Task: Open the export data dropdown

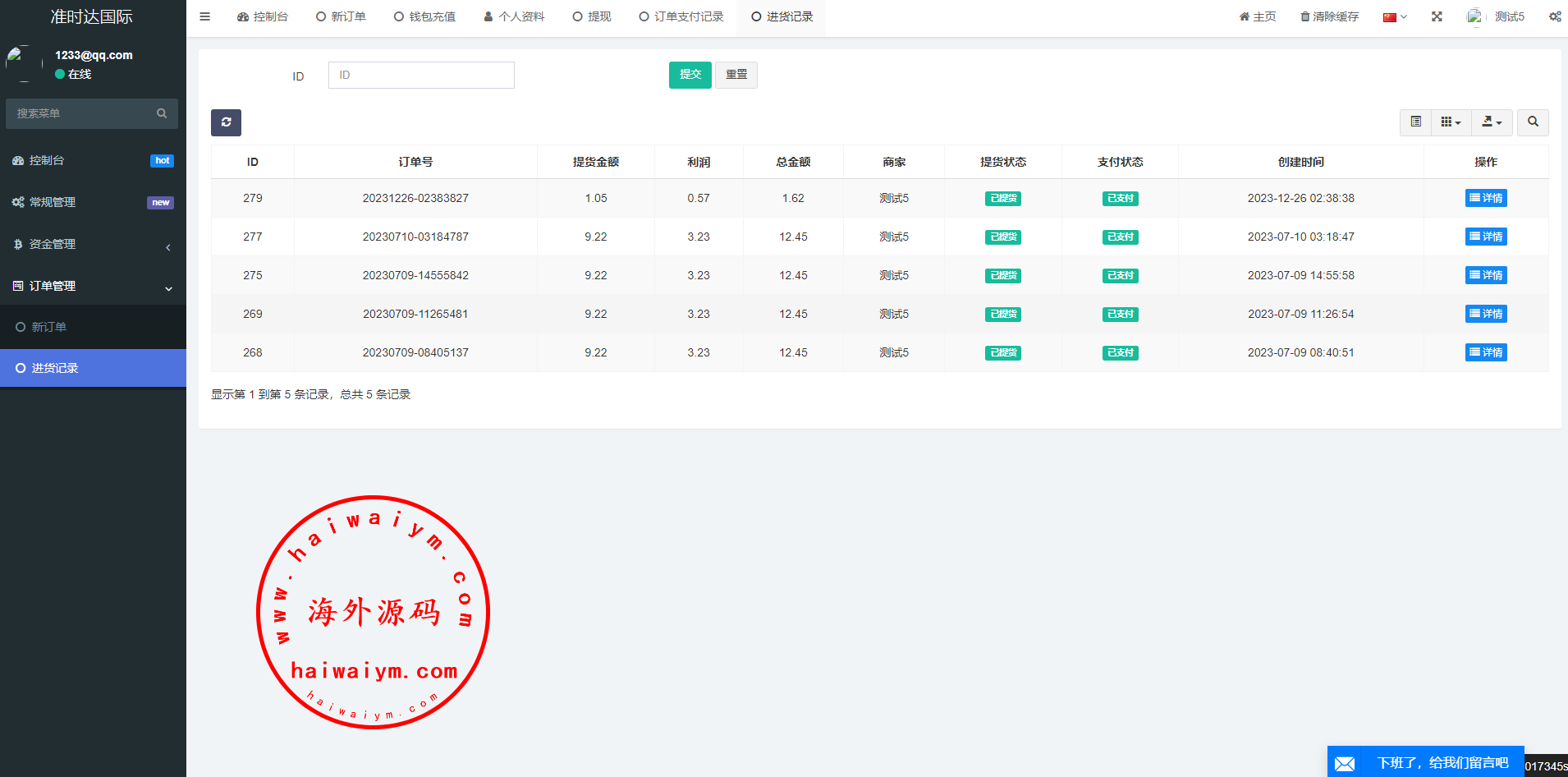Action: [1492, 122]
